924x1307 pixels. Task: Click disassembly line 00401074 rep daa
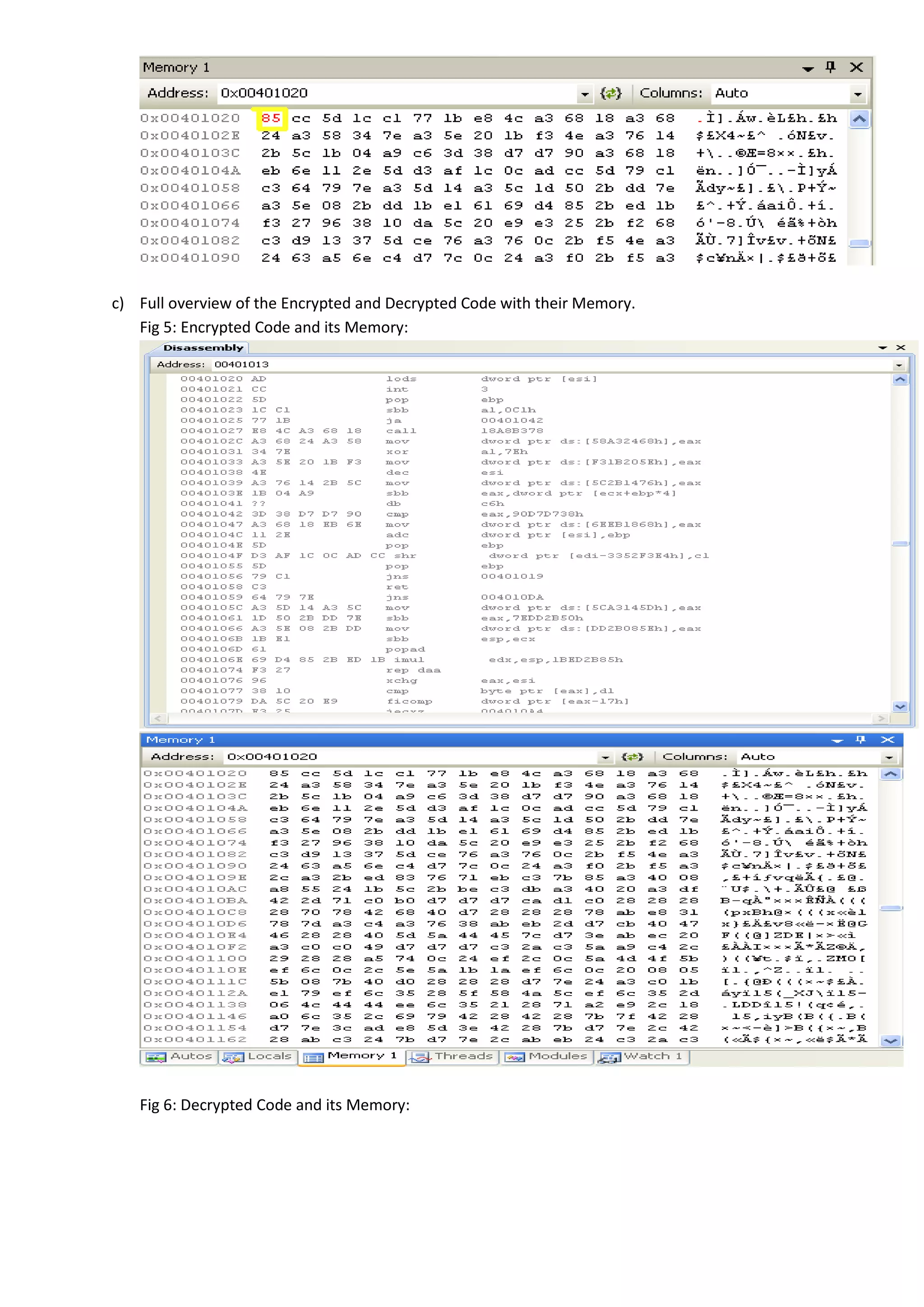tap(311, 671)
